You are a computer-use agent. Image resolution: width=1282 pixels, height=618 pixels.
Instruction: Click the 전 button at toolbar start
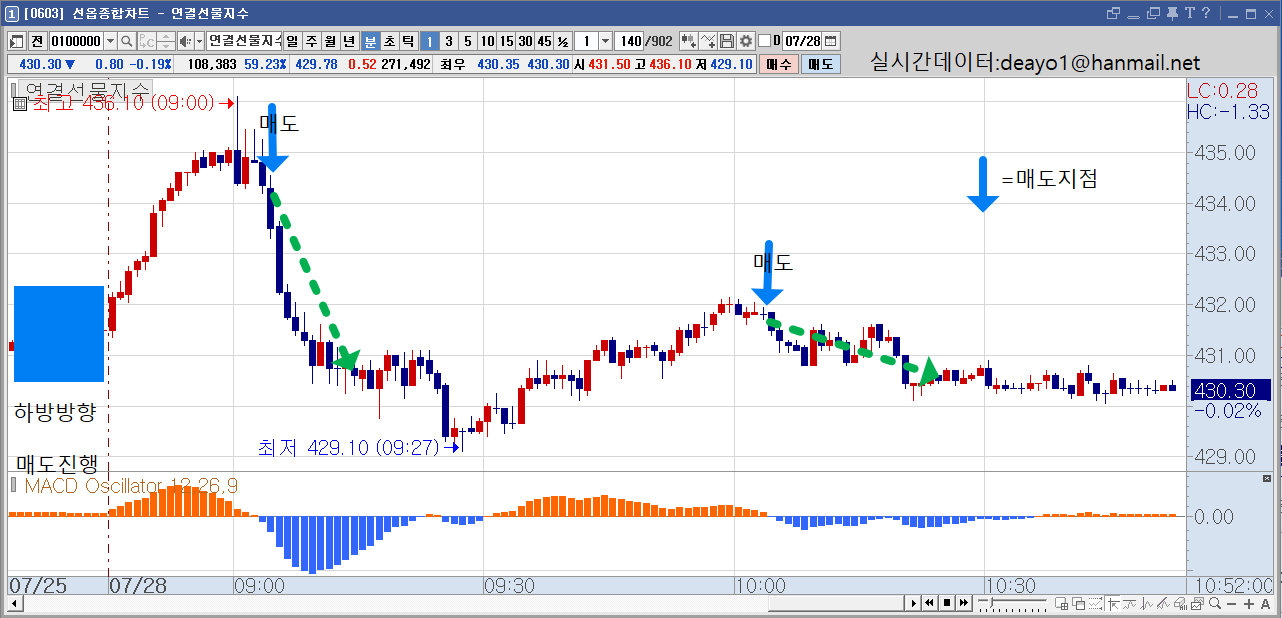[x=37, y=41]
